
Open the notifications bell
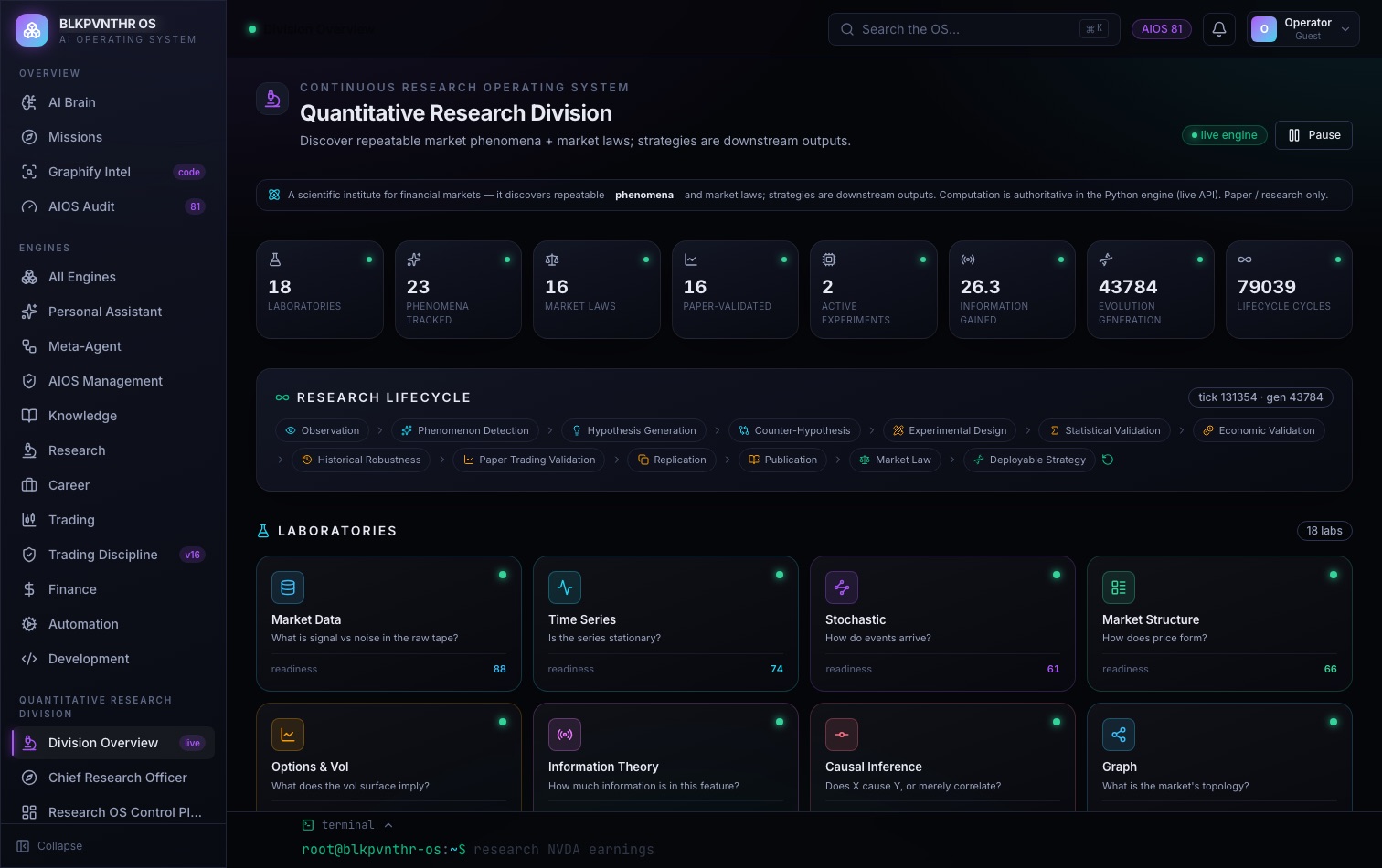click(1219, 29)
